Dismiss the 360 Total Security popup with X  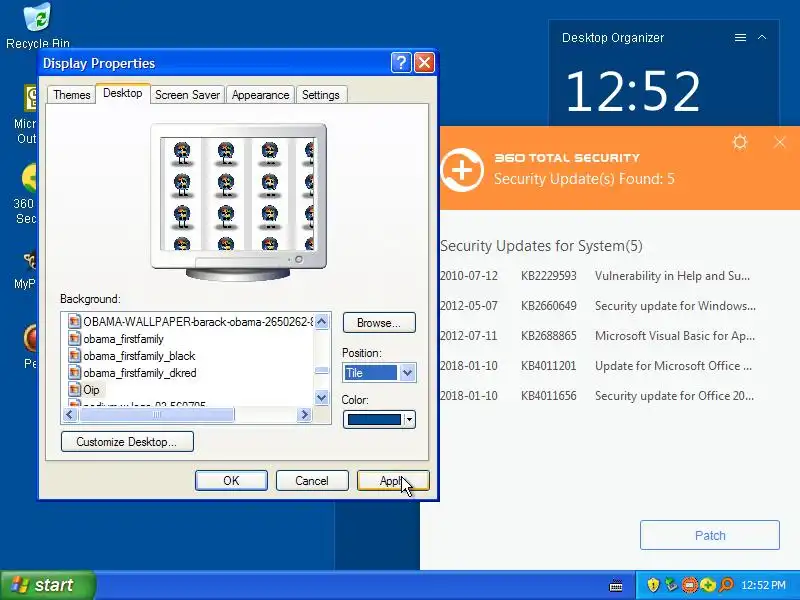pos(779,142)
